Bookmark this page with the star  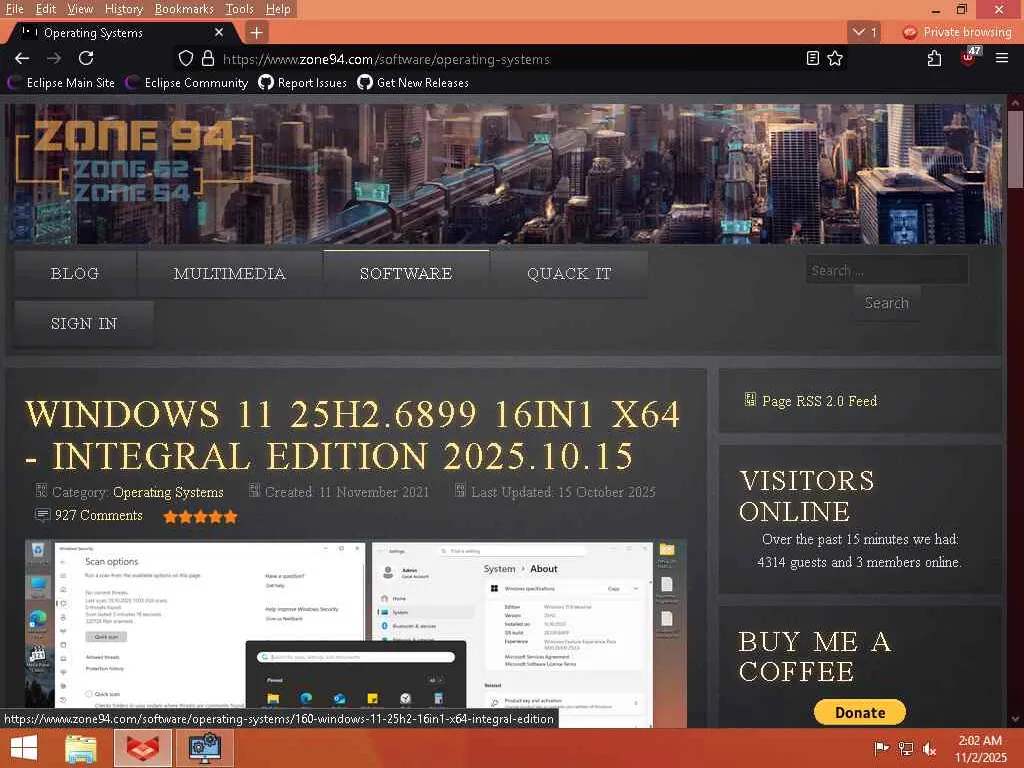tap(835, 59)
